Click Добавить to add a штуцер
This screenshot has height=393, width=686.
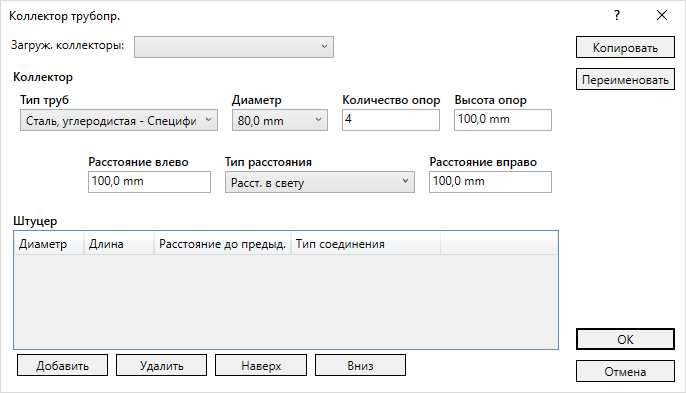click(63, 365)
